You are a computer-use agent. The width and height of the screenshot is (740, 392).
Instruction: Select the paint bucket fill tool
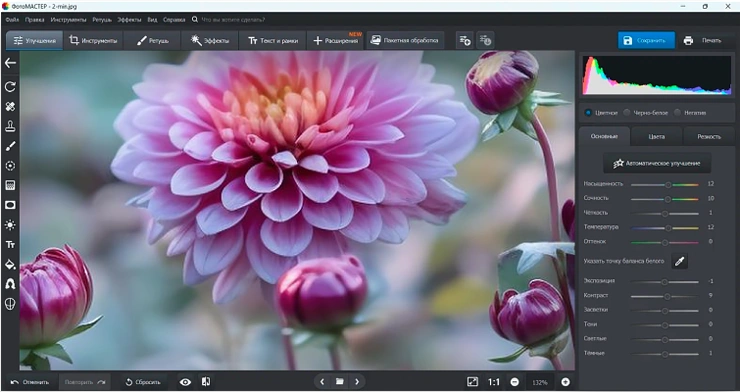(10, 264)
